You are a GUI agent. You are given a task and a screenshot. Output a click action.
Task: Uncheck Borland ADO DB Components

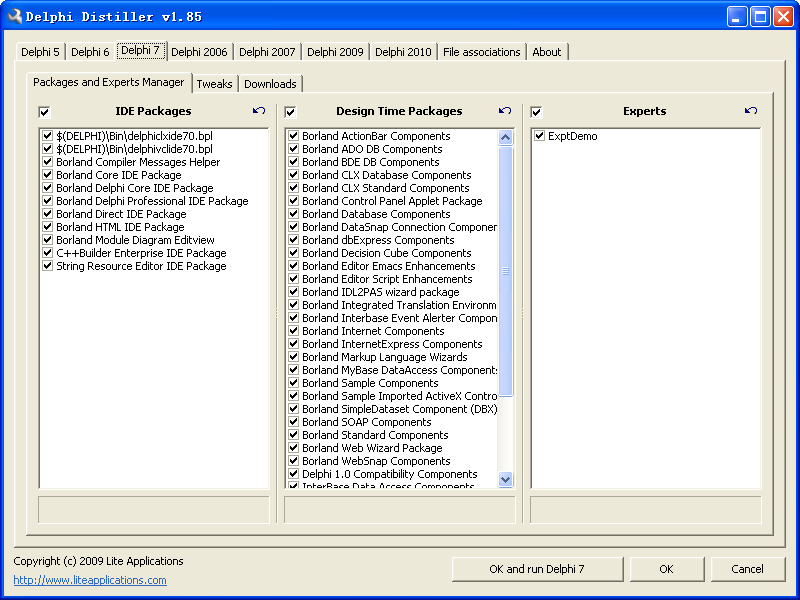pos(293,149)
